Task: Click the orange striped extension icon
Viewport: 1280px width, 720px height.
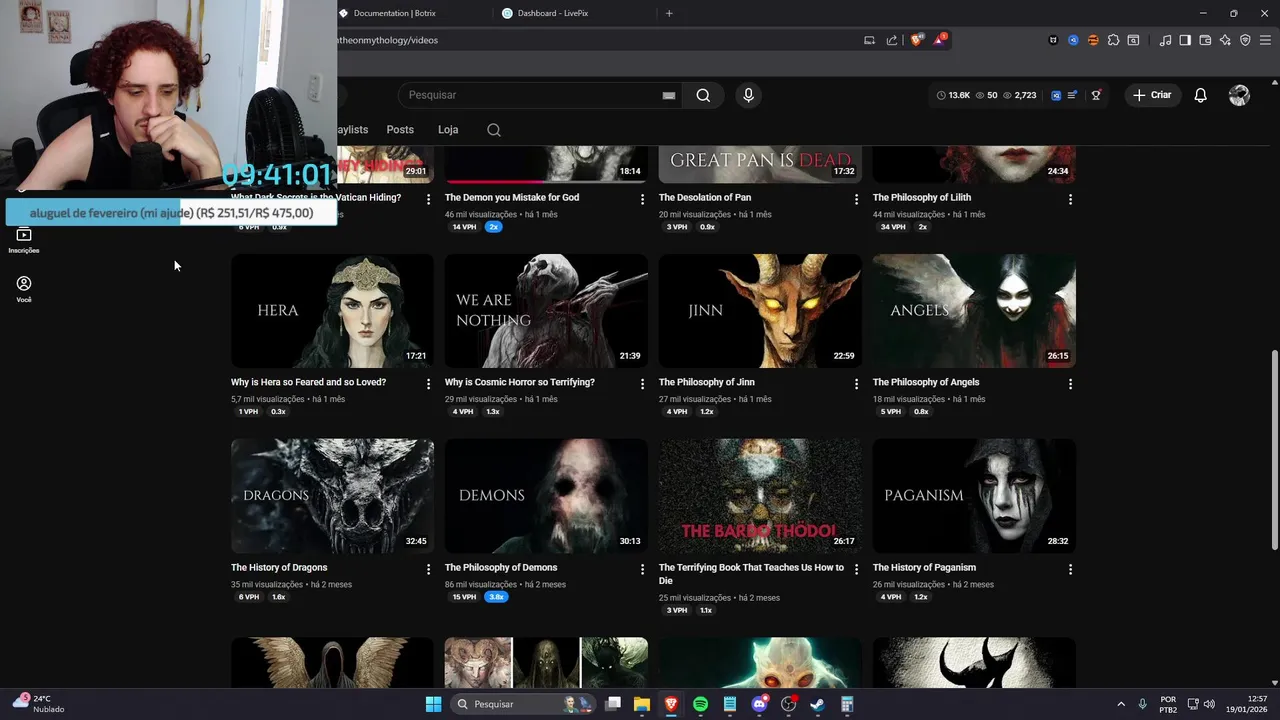Action: pyautogui.click(x=1093, y=40)
